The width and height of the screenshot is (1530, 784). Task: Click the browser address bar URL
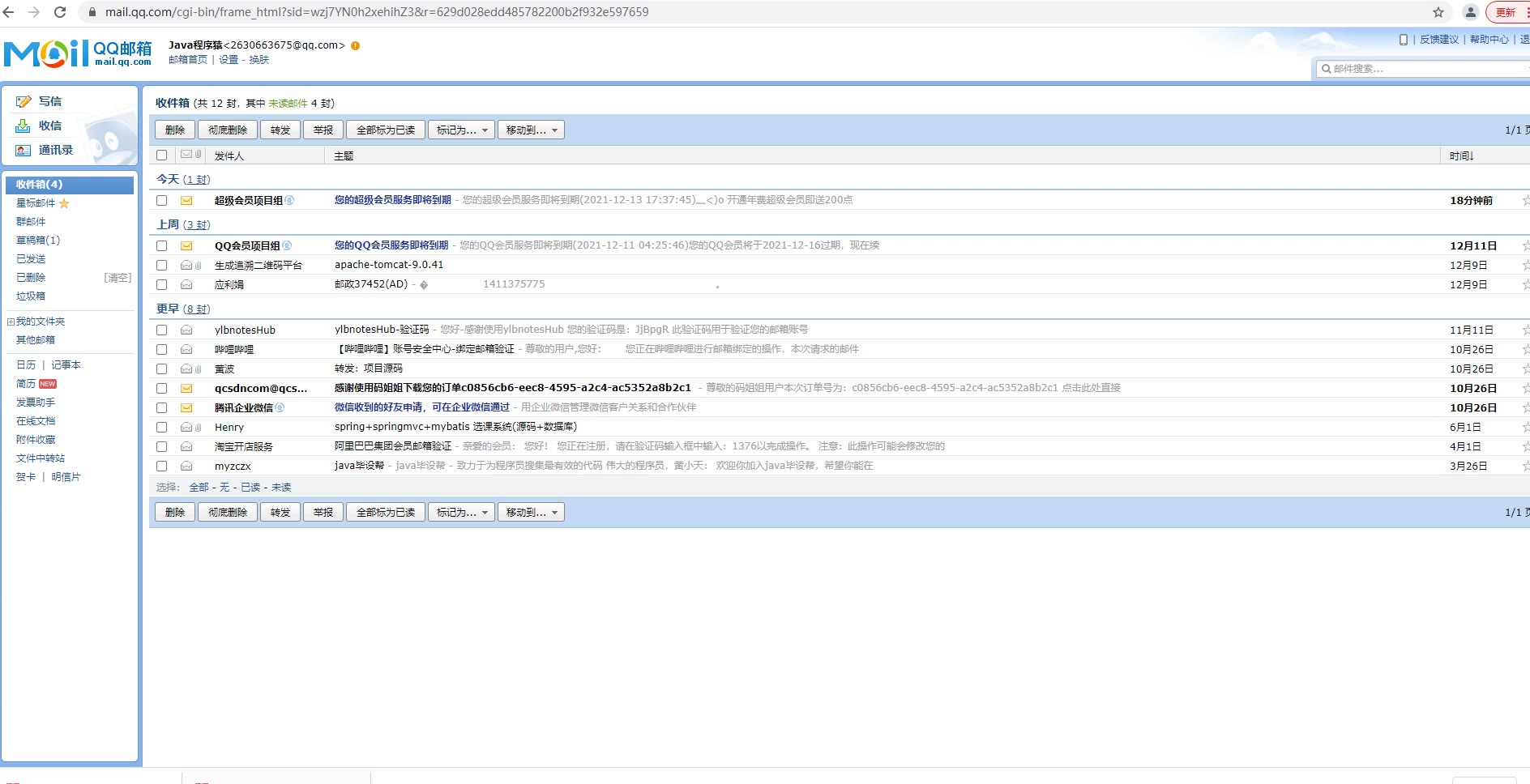click(377, 12)
